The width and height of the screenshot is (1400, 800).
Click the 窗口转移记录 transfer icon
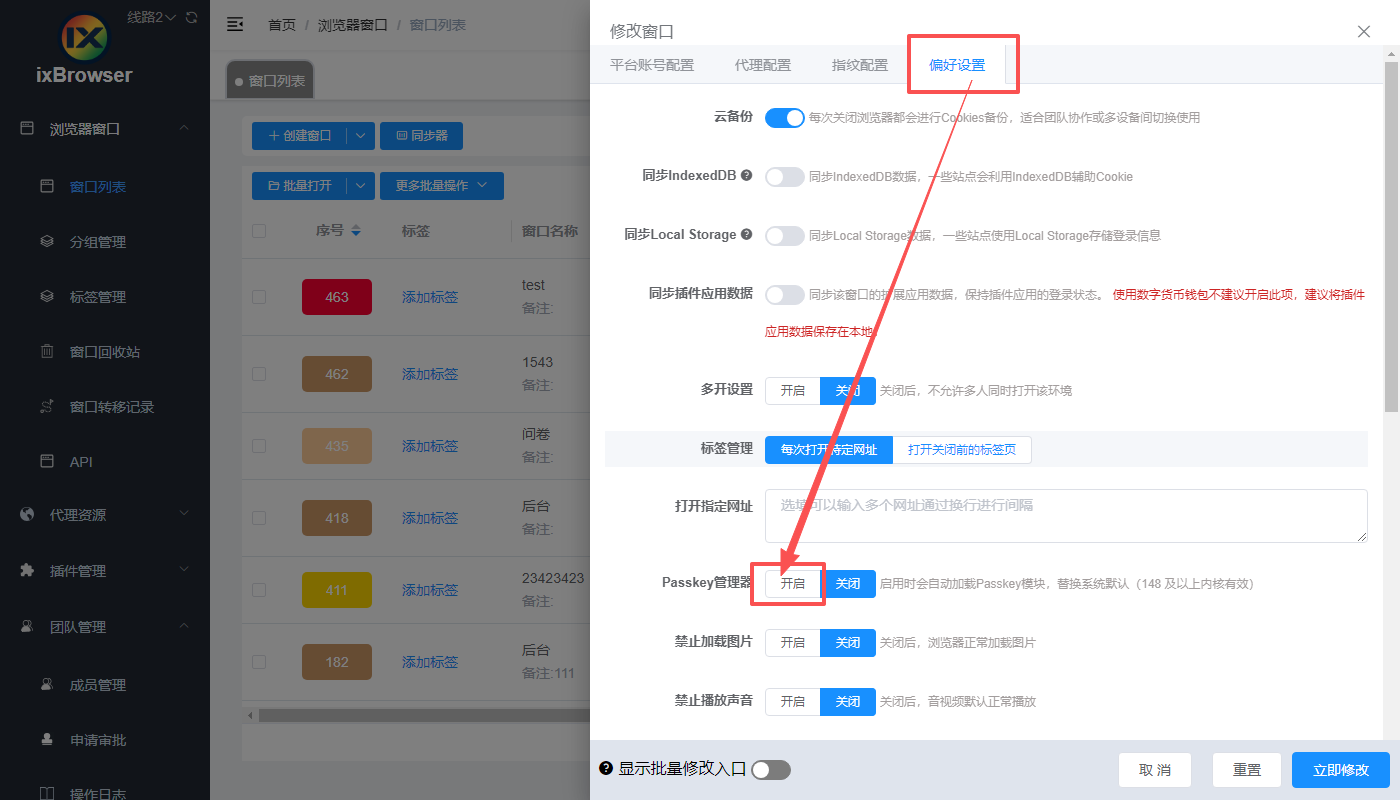point(46,406)
